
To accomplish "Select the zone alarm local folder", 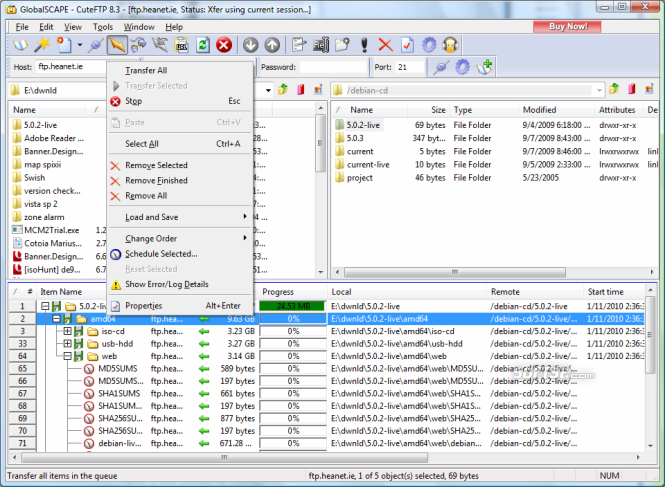I will [44, 217].
